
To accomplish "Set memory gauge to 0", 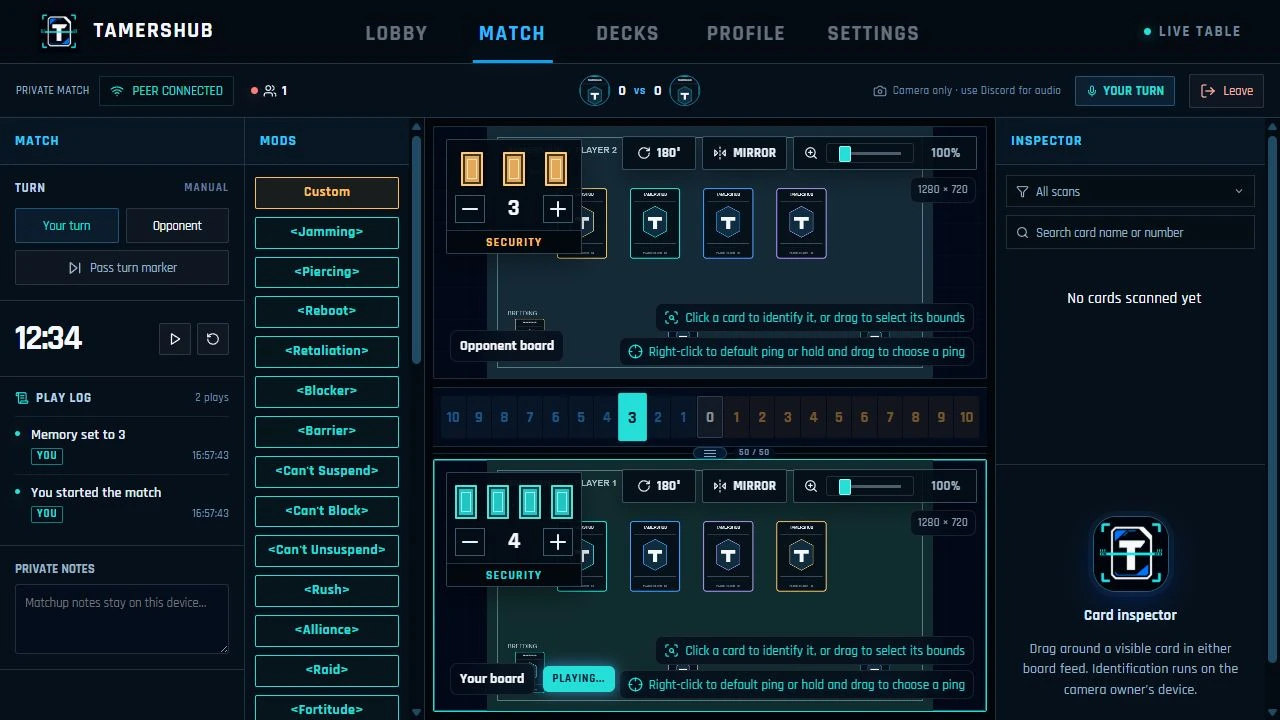I will [x=709, y=418].
